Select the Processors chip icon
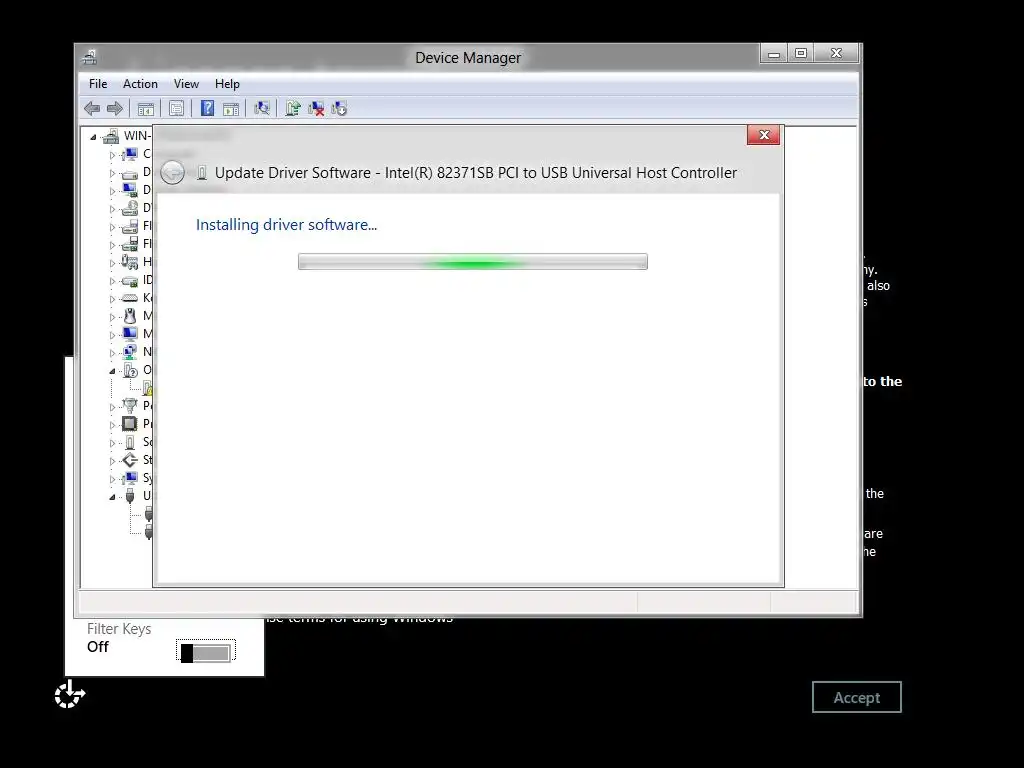 pyautogui.click(x=130, y=424)
